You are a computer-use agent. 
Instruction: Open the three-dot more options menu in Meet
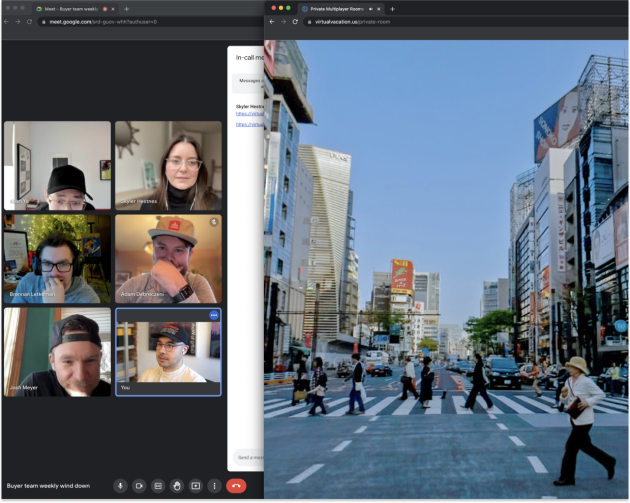click(x=215, y=486)
